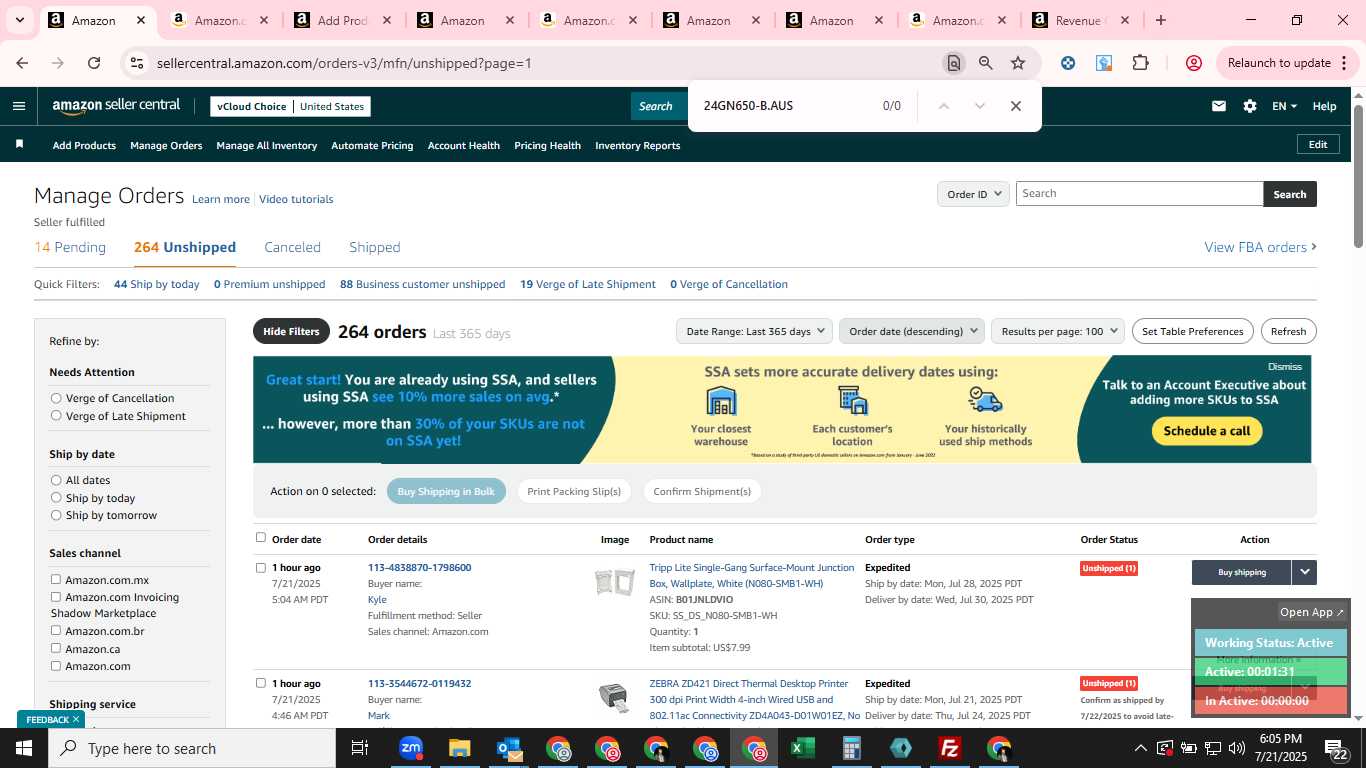Open Automate Pricing in the nav bar

[x=372, y=145]
